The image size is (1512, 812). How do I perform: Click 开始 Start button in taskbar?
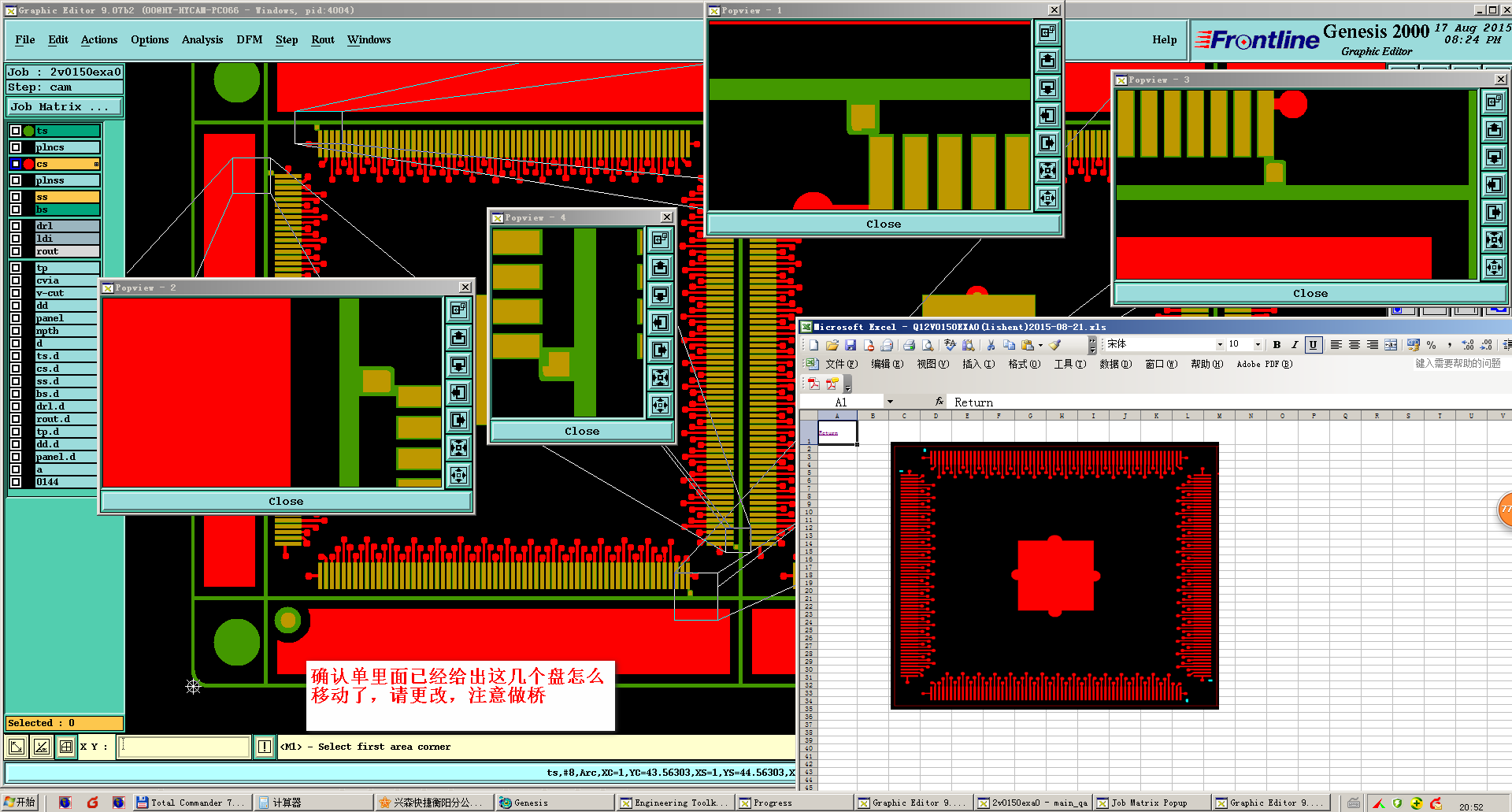(20, 803)
